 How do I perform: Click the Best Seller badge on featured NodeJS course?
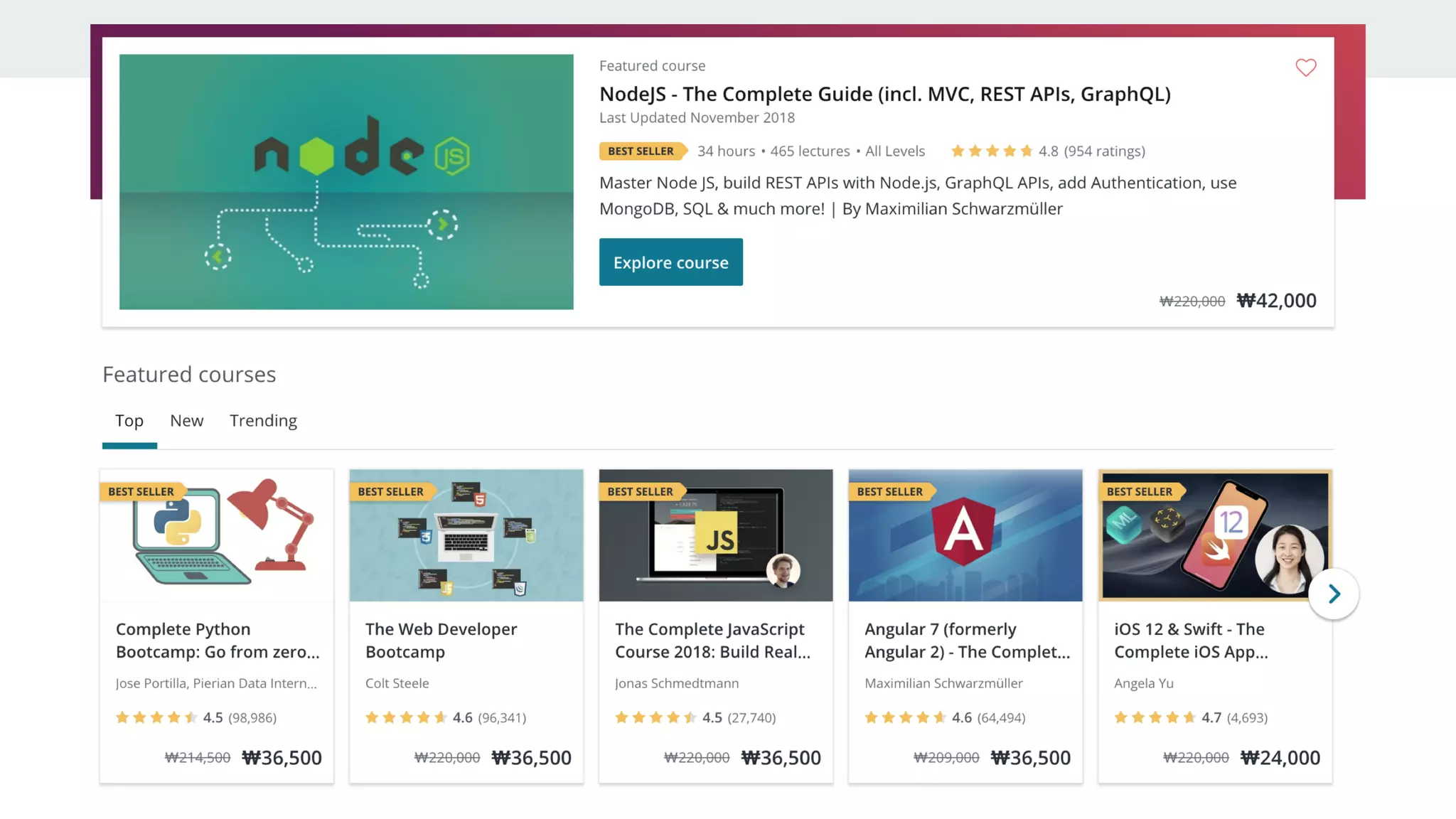pos(641,151)
